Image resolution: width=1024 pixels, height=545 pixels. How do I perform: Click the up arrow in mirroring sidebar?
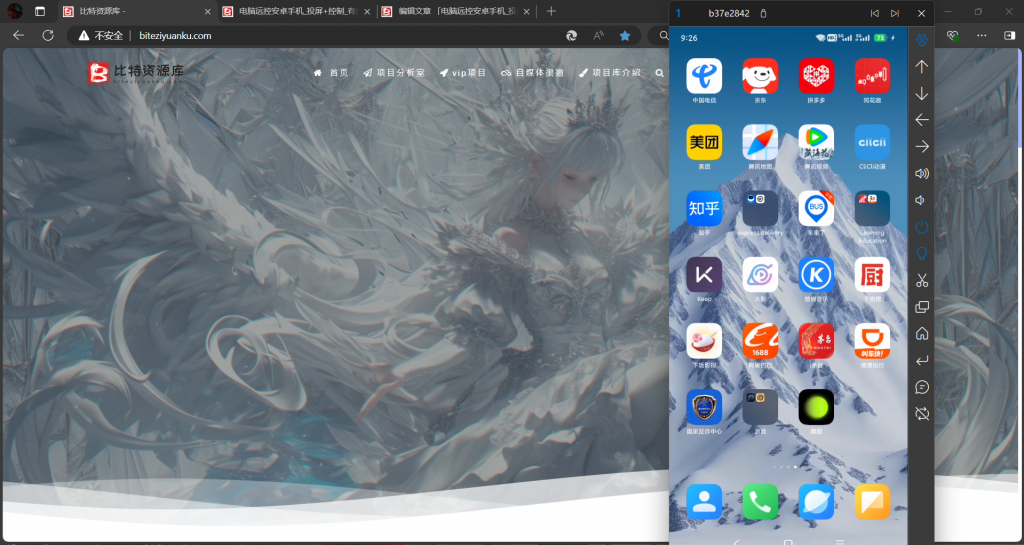pyautogui.click(x=921, y=67)
